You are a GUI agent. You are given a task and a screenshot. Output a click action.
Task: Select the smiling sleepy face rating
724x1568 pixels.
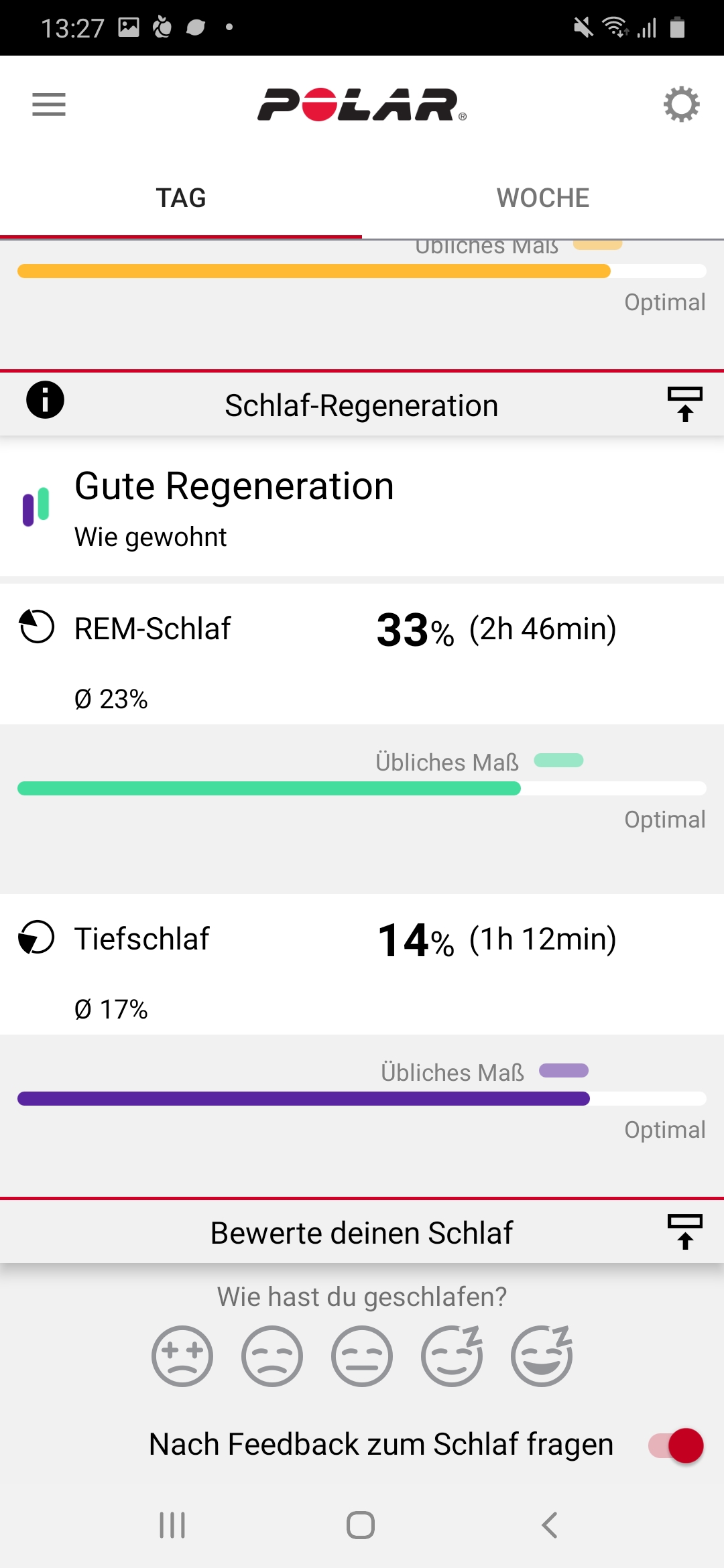(451, 1356)
